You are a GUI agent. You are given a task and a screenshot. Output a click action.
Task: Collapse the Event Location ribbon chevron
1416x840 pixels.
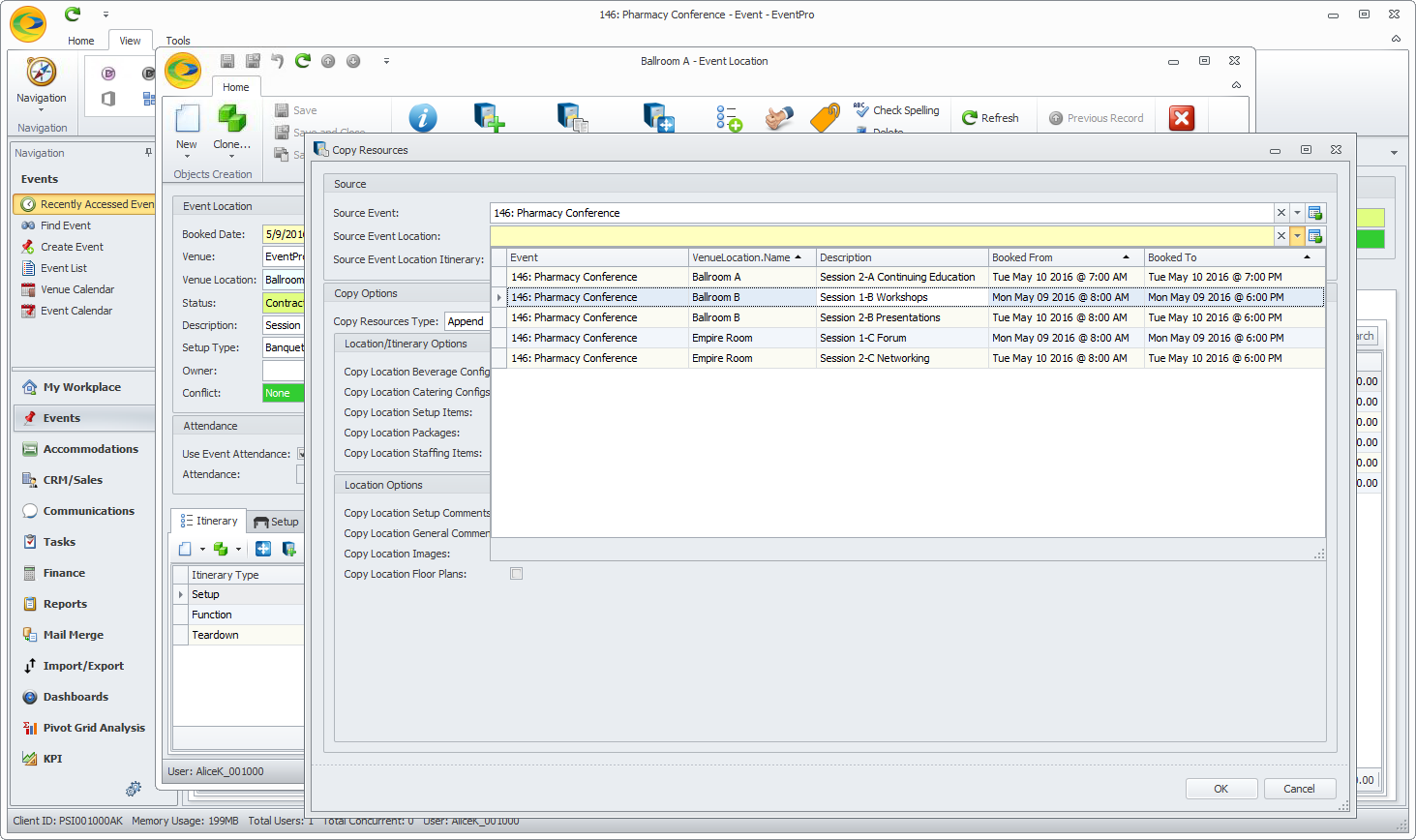click(x=1236, y=85)
